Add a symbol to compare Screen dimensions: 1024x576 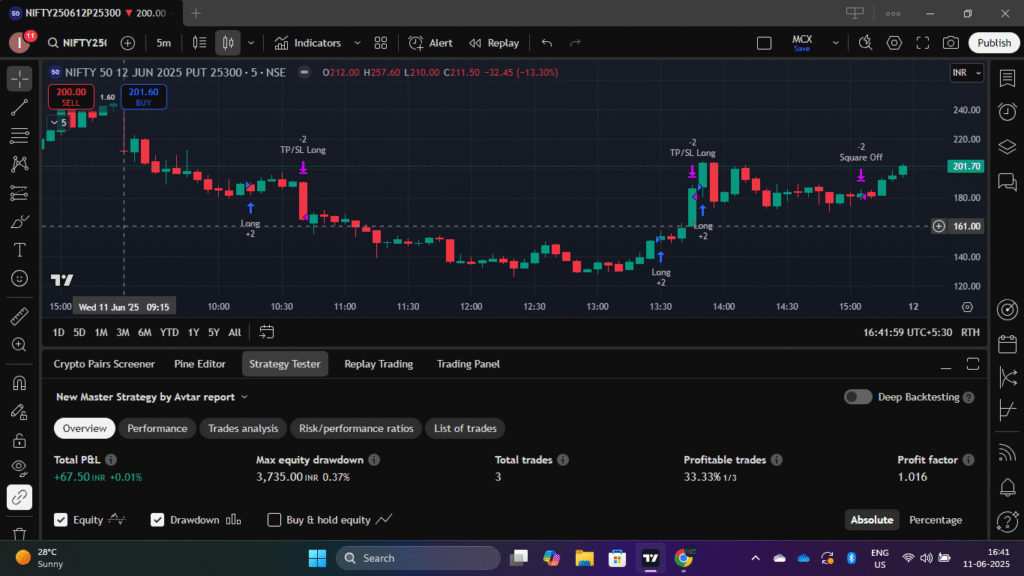tap(128, 43)
